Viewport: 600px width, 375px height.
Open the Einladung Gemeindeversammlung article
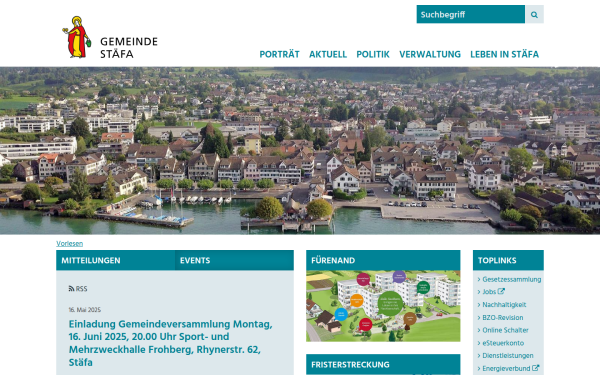click(x=170, y=343)
